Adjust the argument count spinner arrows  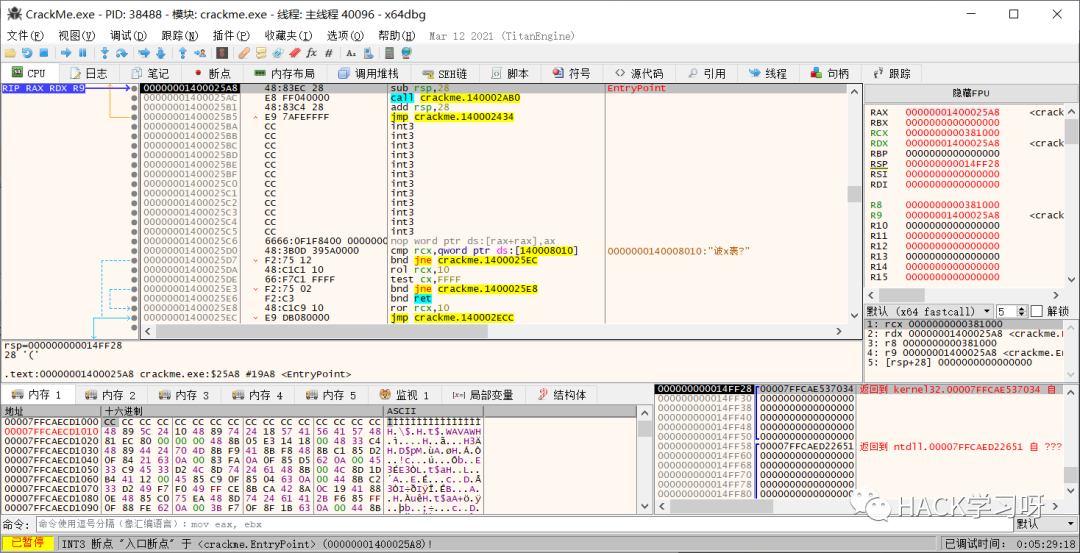[1021, 311]
